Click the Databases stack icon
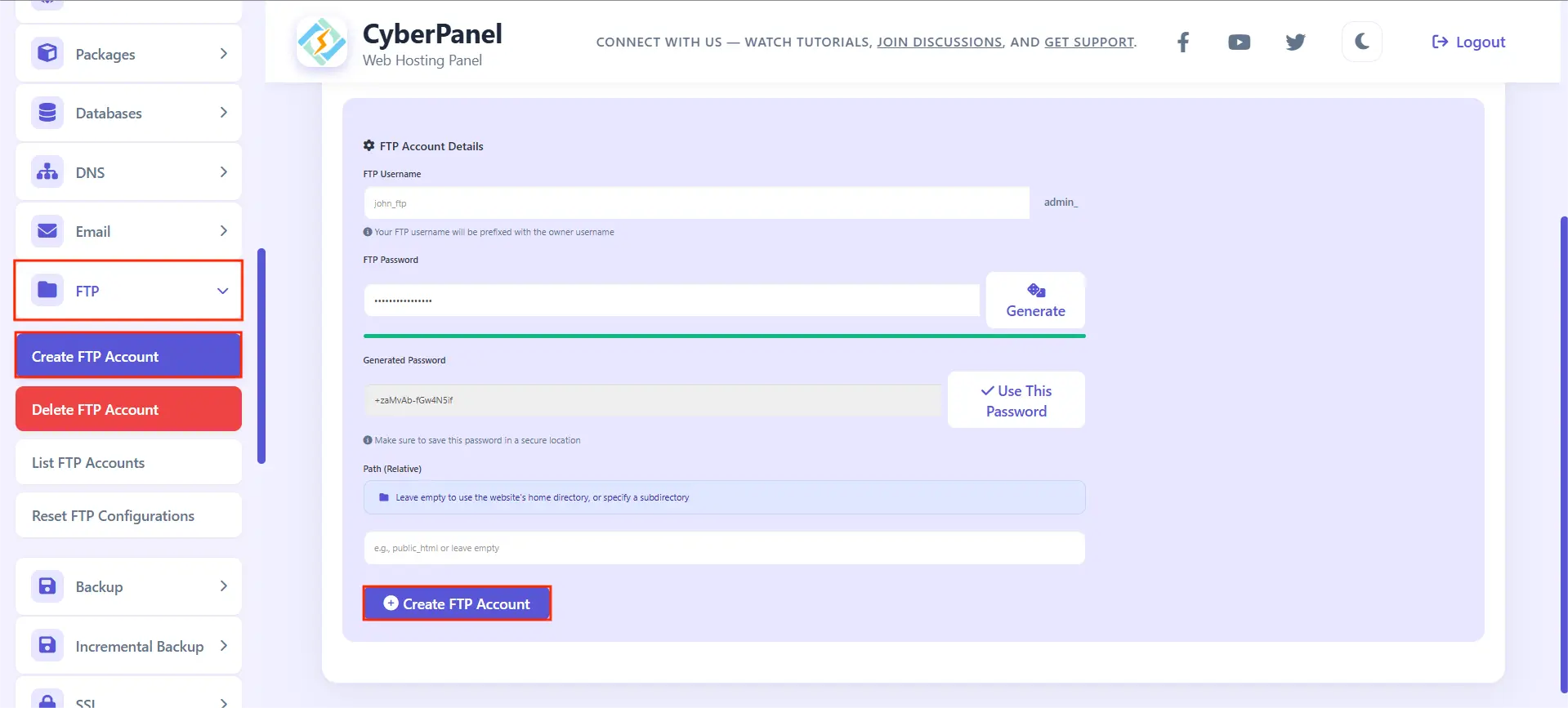The image size is (1568, 708). point(47,113)
